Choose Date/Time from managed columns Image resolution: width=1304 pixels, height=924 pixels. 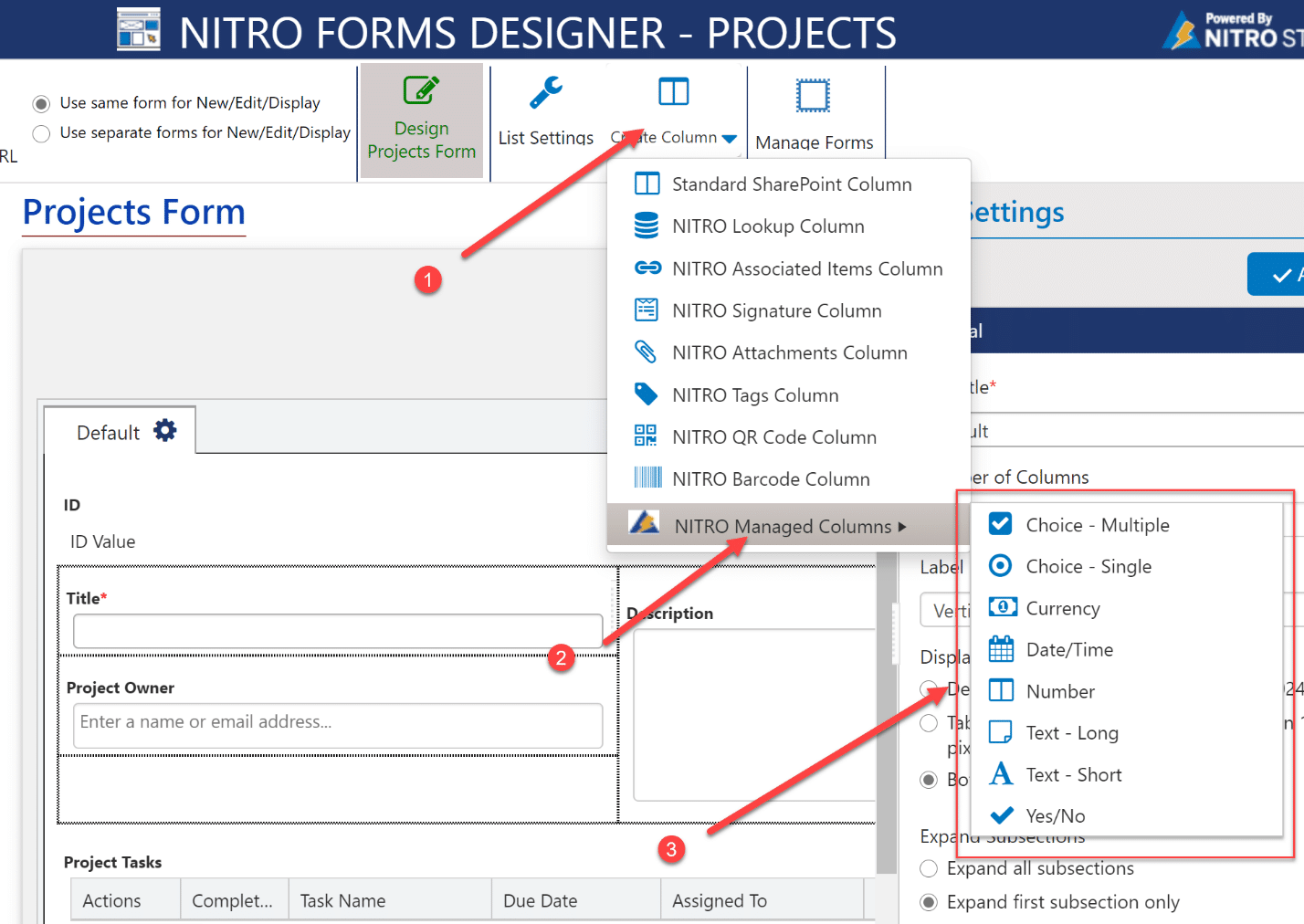tap(1127, 649)
